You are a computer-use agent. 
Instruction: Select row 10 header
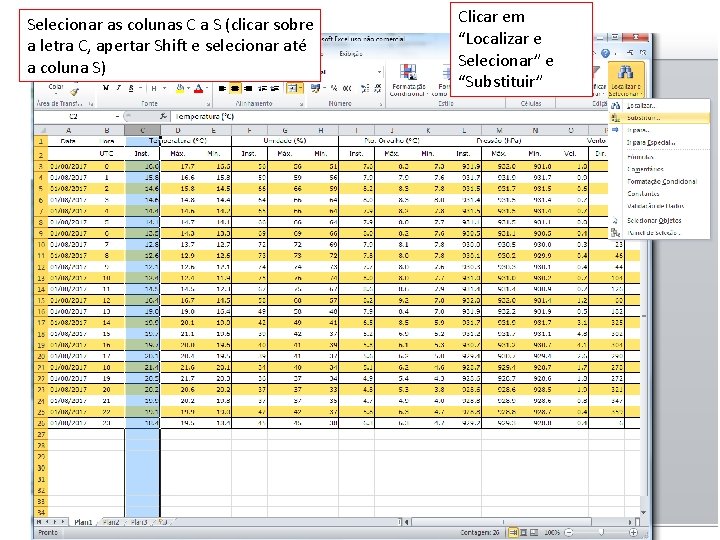click(x=41, y=244)
